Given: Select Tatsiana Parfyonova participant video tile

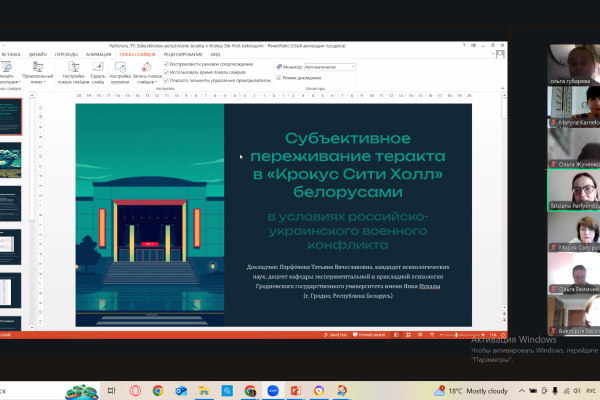Looking at the screenshot, I should [x=574, y=190].
